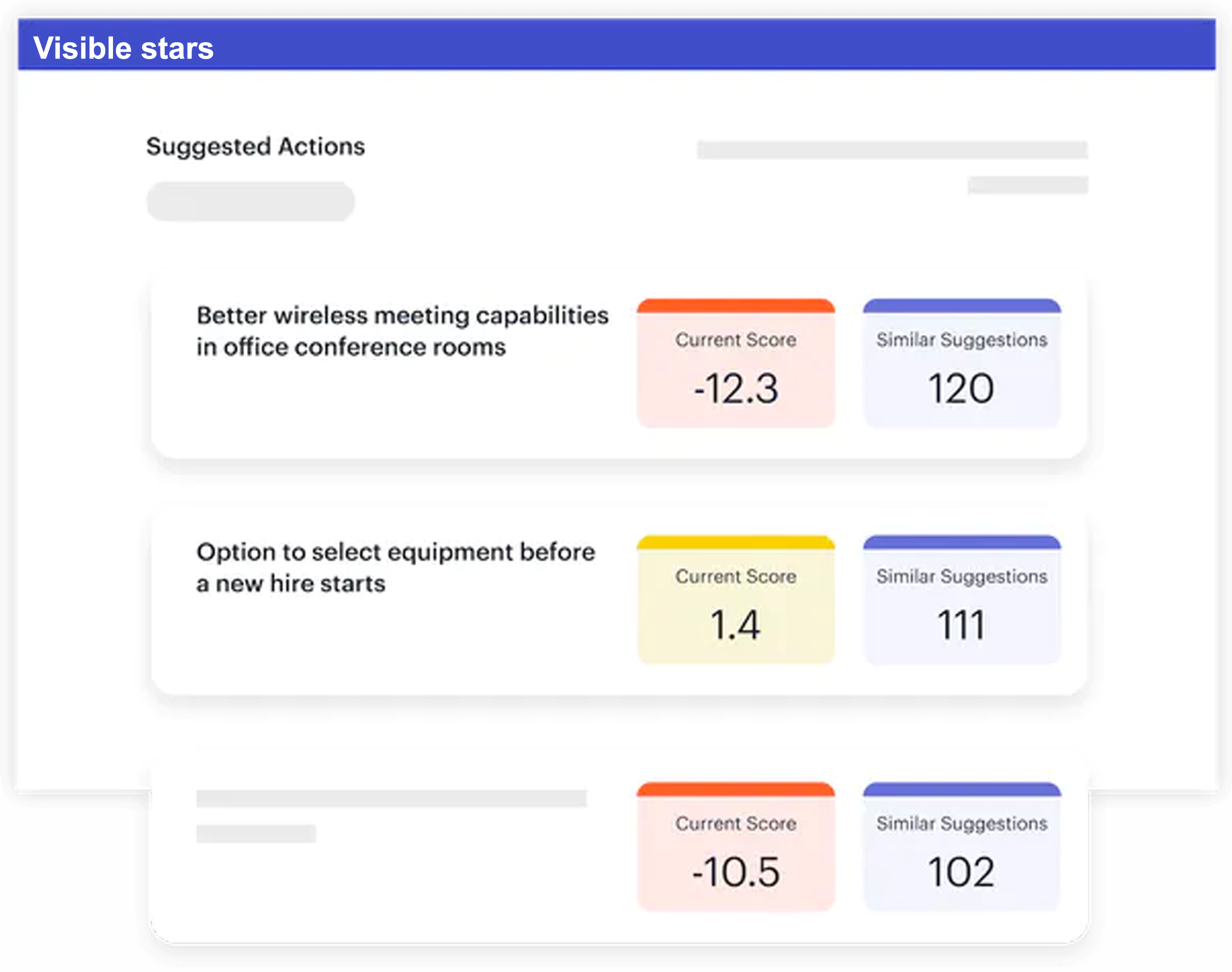Click the gray pill below Suggested Actions
The width and height of the screenshot is (1232, 972).
[251, 201]
